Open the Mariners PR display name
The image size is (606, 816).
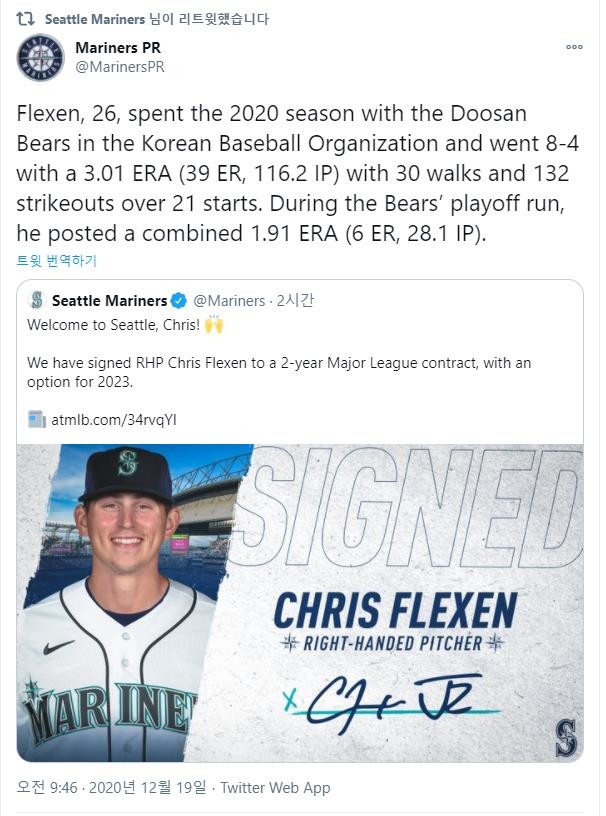[x=118, y=48]
